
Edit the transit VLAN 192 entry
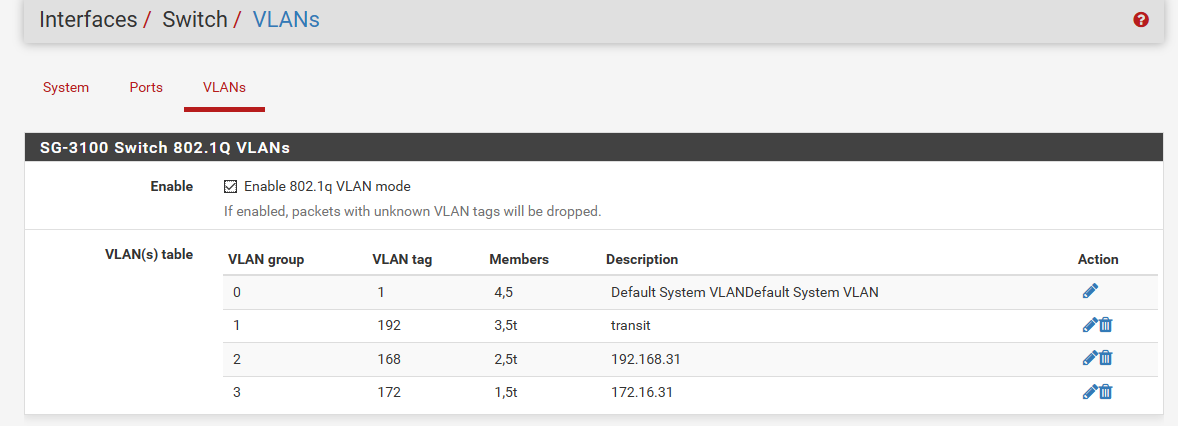click(x=1089, y=325)
